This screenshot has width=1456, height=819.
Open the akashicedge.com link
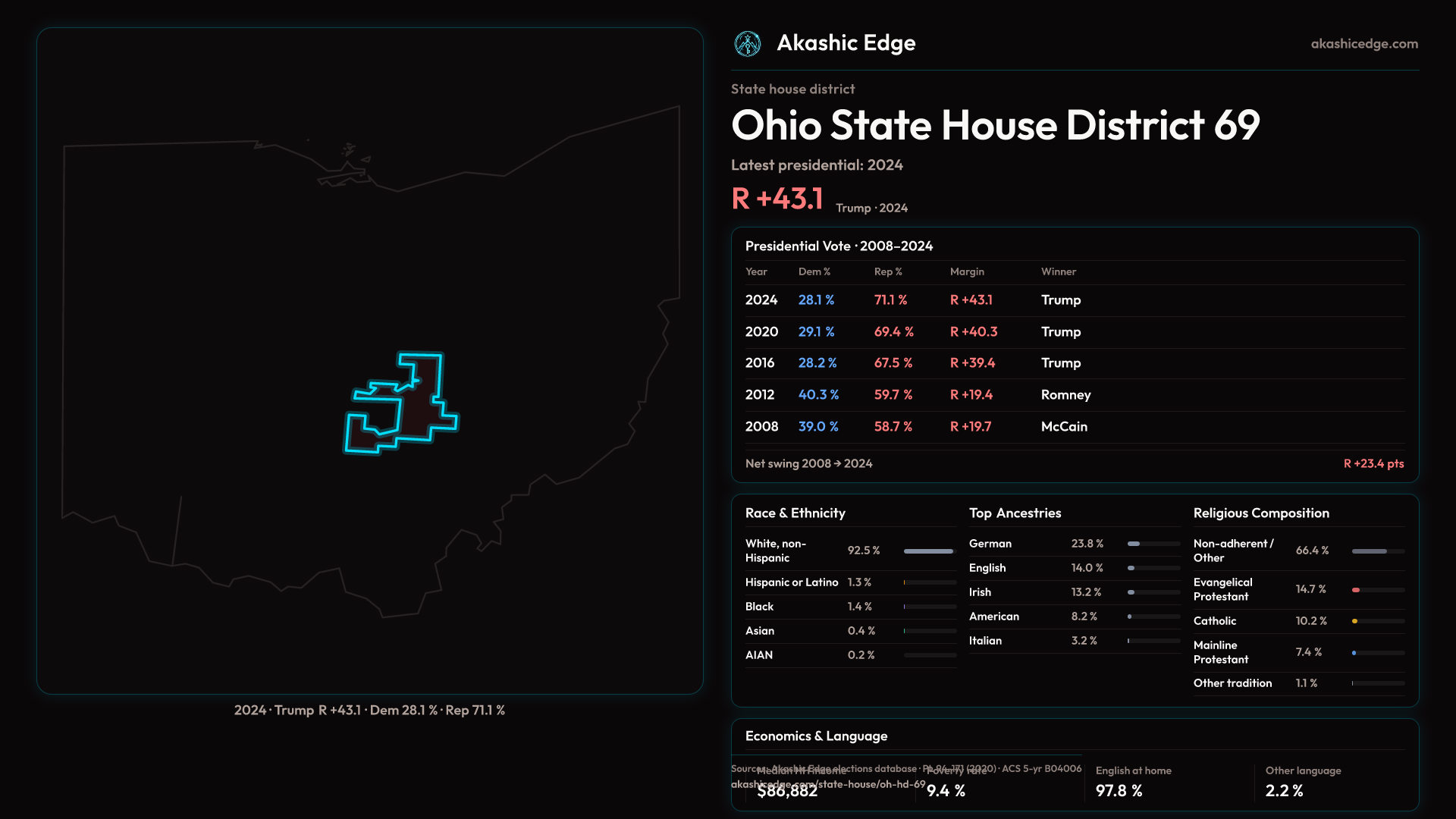pos(1364,44)
